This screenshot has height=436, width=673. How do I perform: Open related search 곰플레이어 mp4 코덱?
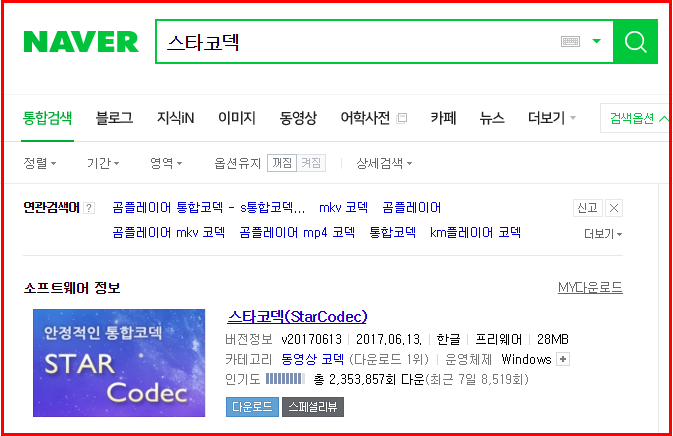tap(297, 233)
